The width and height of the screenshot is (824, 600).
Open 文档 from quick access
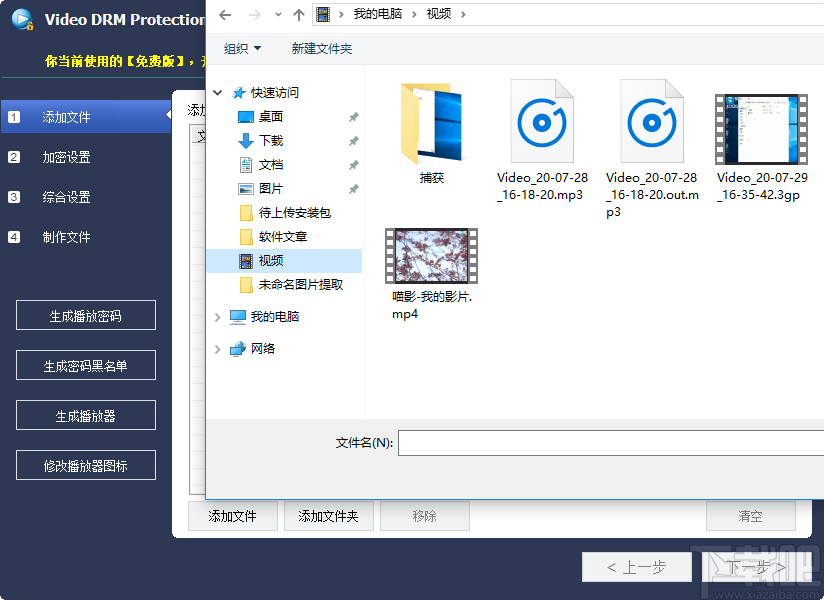(x=269, y=164)
